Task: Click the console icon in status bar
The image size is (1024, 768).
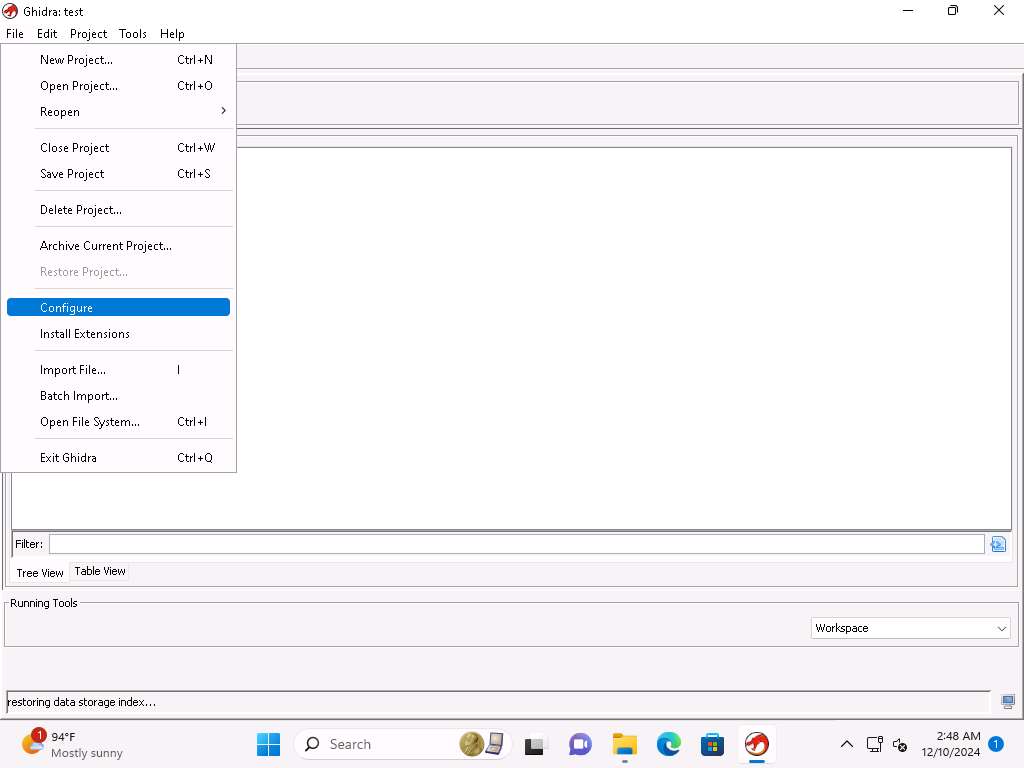Action: click(1008, 702)
